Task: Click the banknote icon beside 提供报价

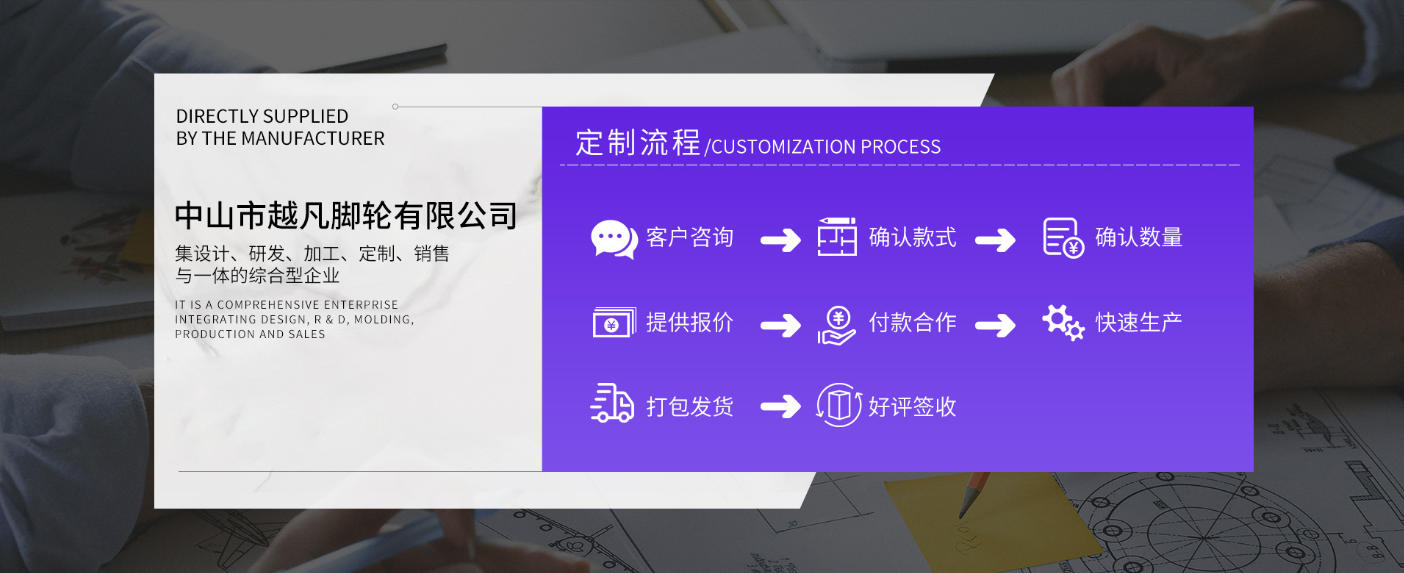Action: coord(614,322)
